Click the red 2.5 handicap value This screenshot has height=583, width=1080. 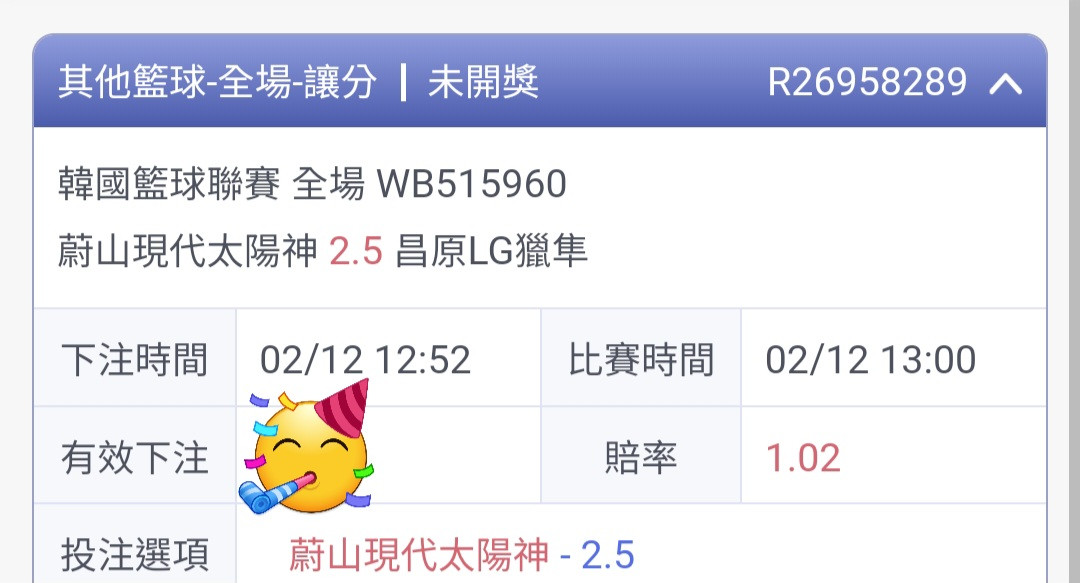pos(355,251)
